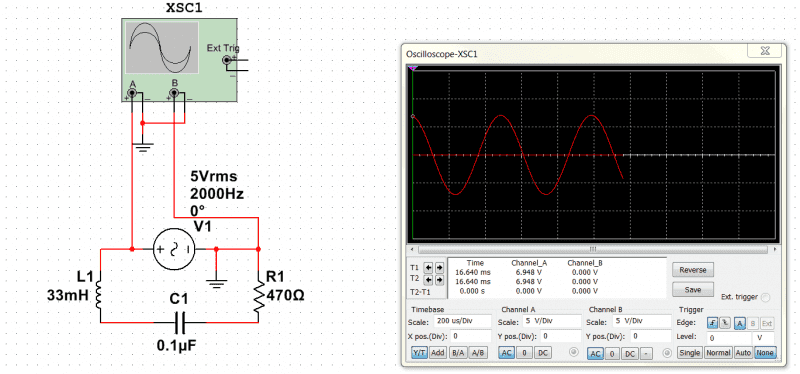Click trigger Level value field
Image resolution: width=800 pixels, height=374 pixels.
[729, 338]
